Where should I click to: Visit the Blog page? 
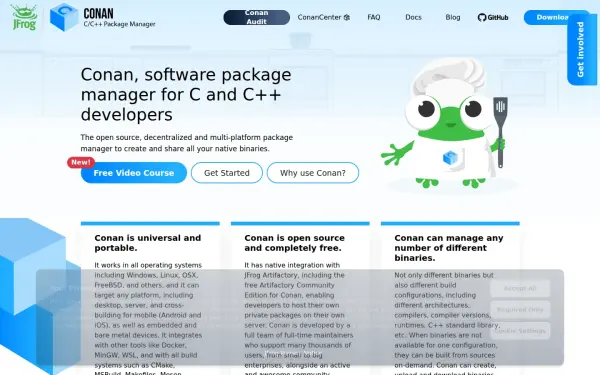(x=453, y=17)
